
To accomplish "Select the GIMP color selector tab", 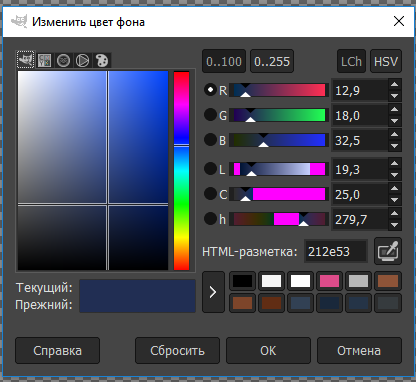I will pyautogui.click(x=25, y=60).
